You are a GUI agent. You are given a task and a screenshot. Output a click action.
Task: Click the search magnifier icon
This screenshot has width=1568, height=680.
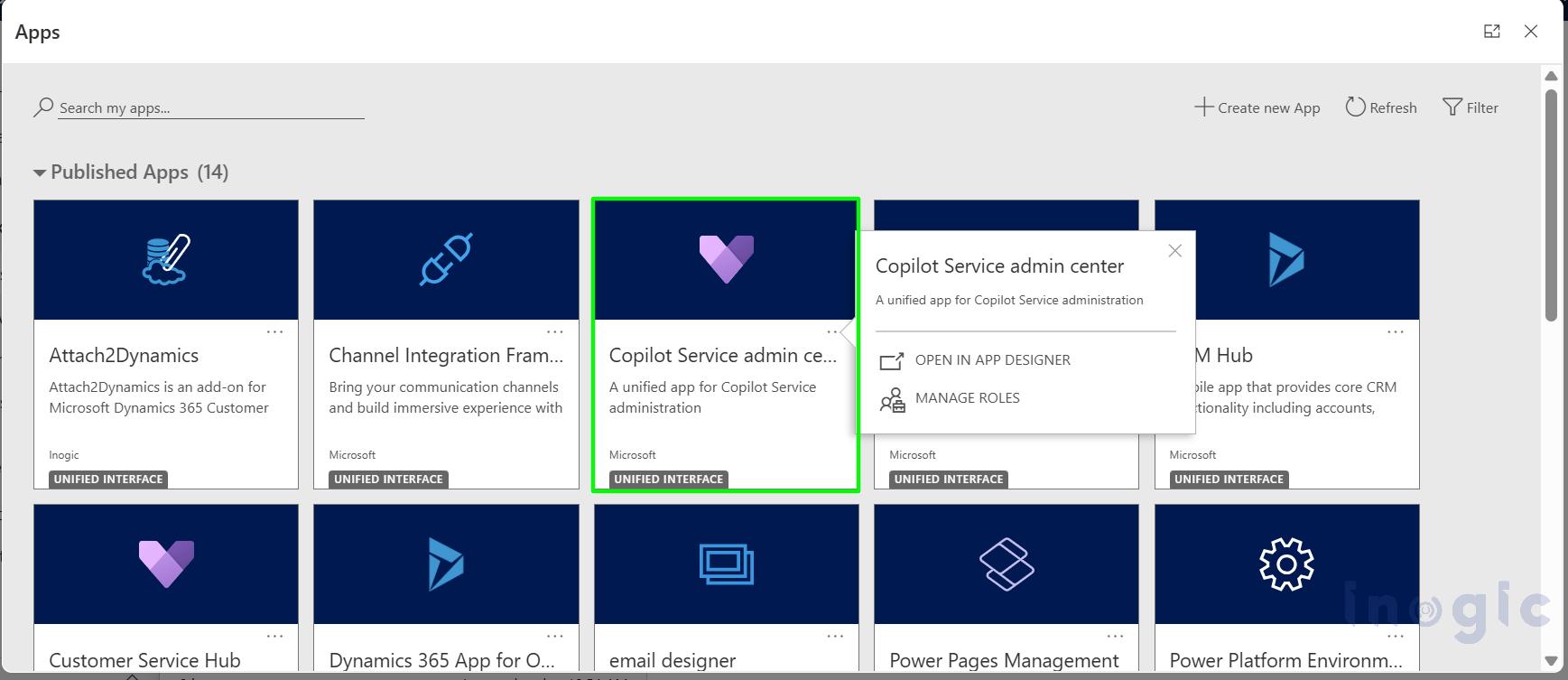pyautogui.click(x=43, y=107)
